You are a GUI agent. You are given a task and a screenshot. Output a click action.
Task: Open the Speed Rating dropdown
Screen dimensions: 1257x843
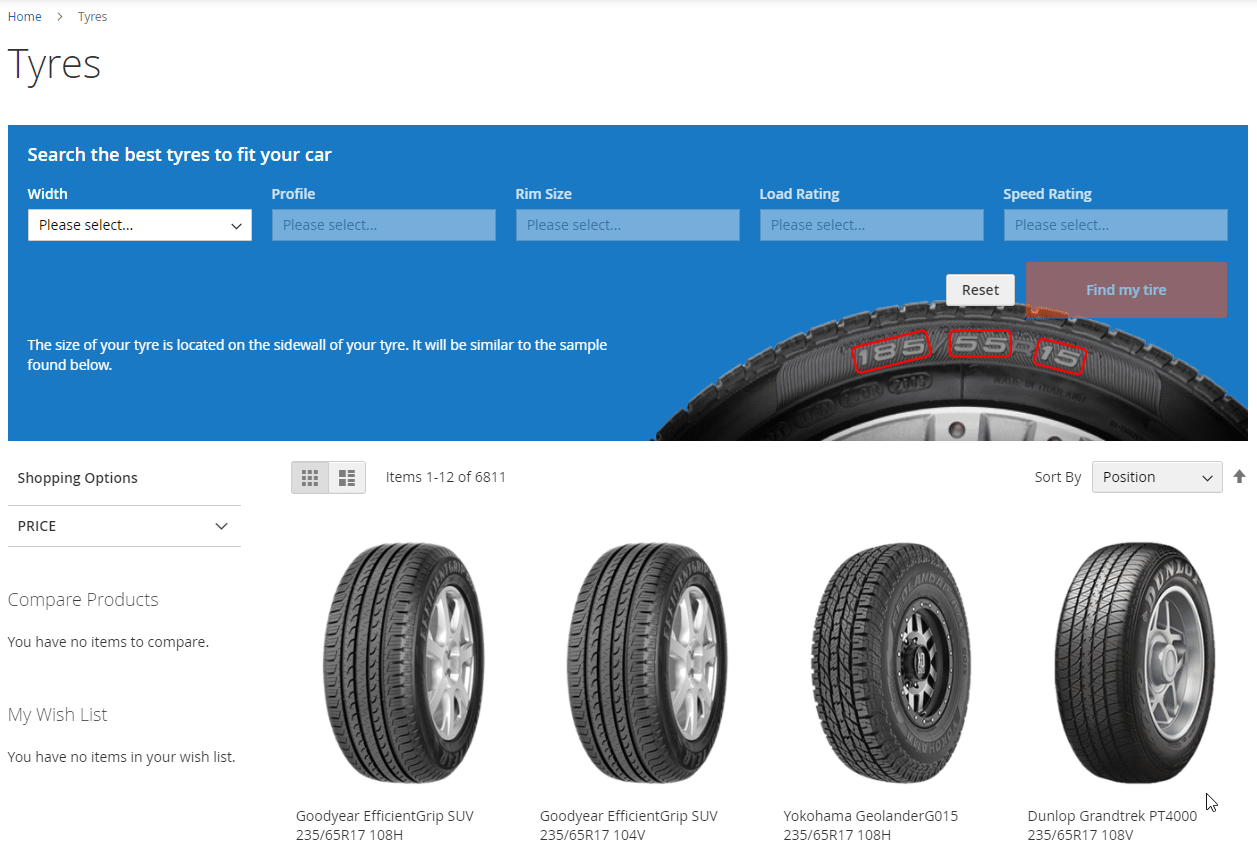tap(1116, 225)
